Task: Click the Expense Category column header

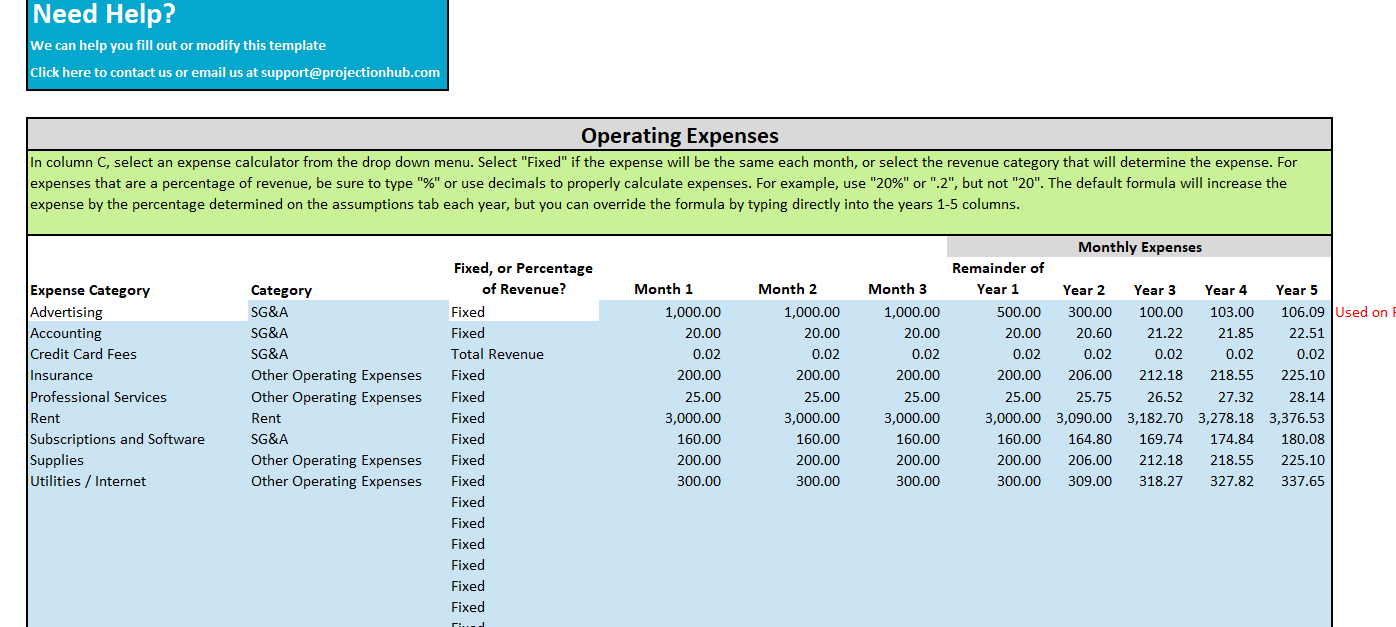Action: click(90, 290)
